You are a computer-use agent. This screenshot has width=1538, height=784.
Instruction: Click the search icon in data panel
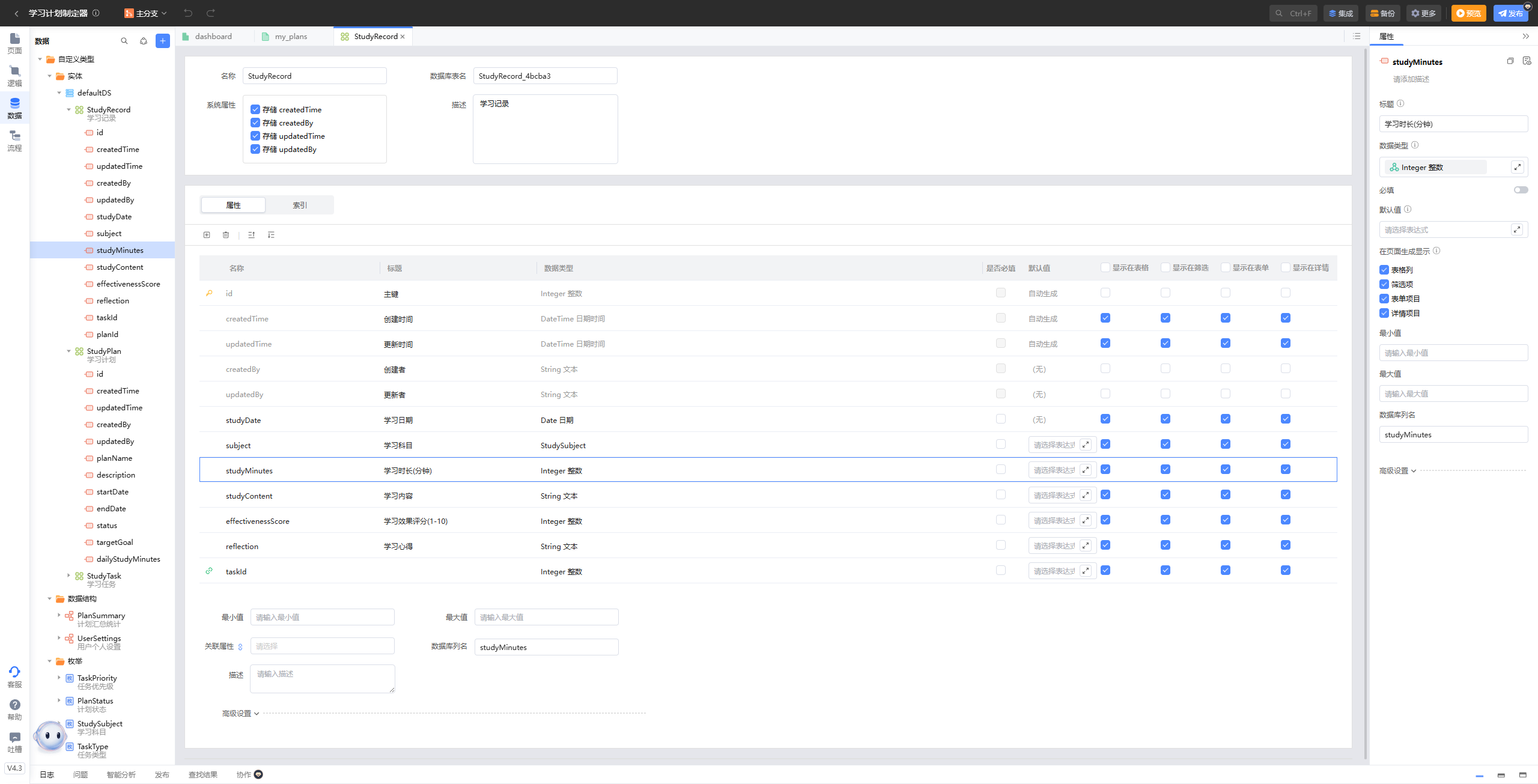click(124, 41)
